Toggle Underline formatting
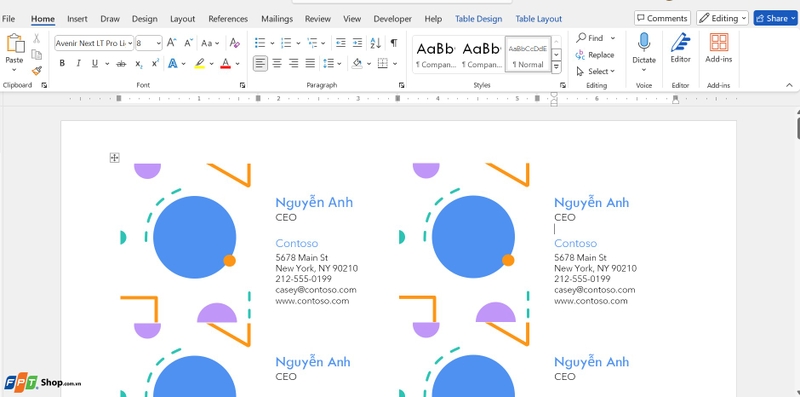The height and width of the screenshot is (397, 800). tap(95, 64)
